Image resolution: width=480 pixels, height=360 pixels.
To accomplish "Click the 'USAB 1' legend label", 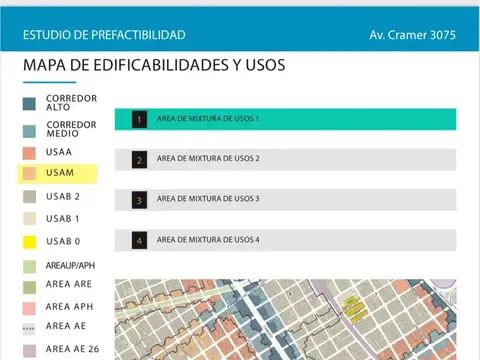I will coord(63,219).
